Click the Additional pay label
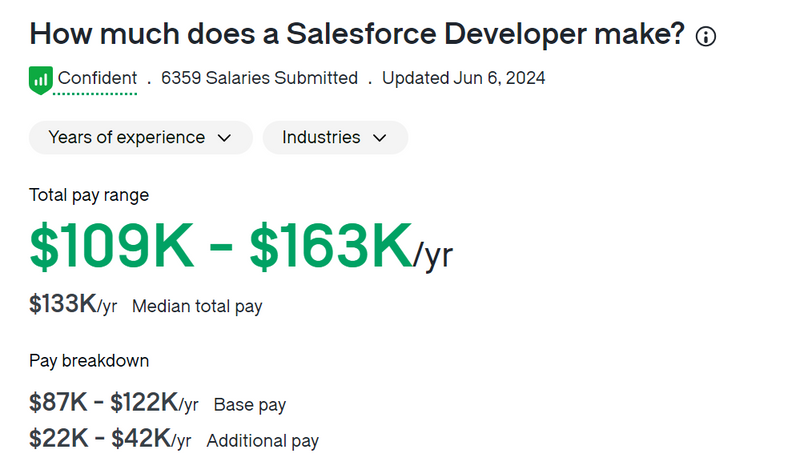The image size is (800, 469). pyautogui.click(x=262, y=441)
